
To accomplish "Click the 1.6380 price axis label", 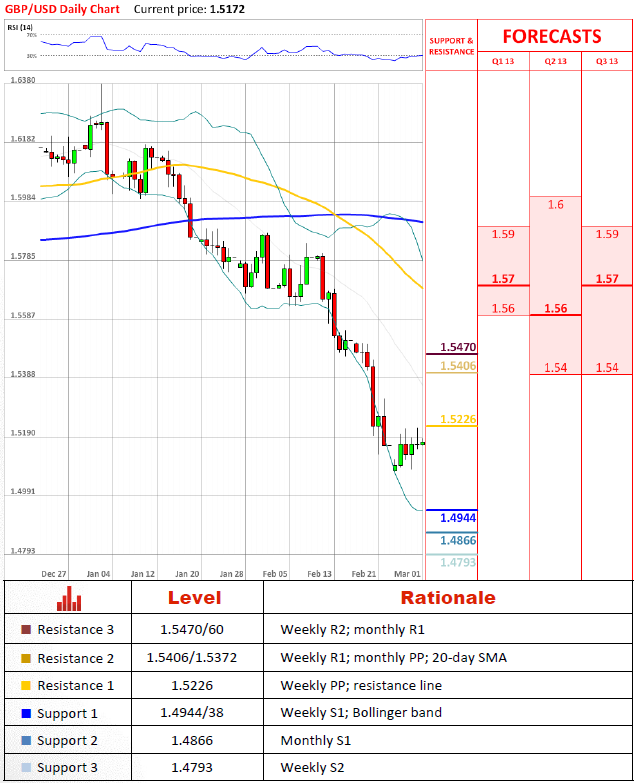I will (23, 80).
